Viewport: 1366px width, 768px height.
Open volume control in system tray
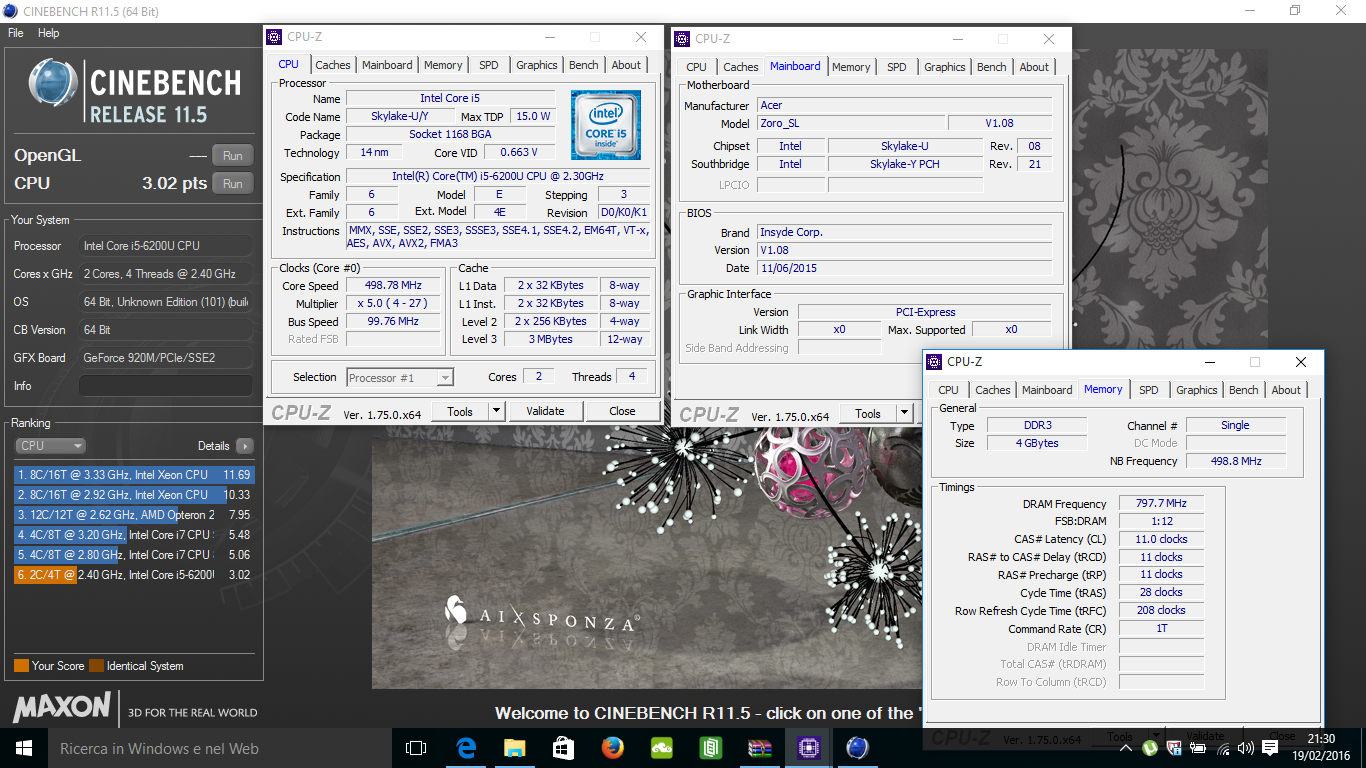tap(1246, 748)
